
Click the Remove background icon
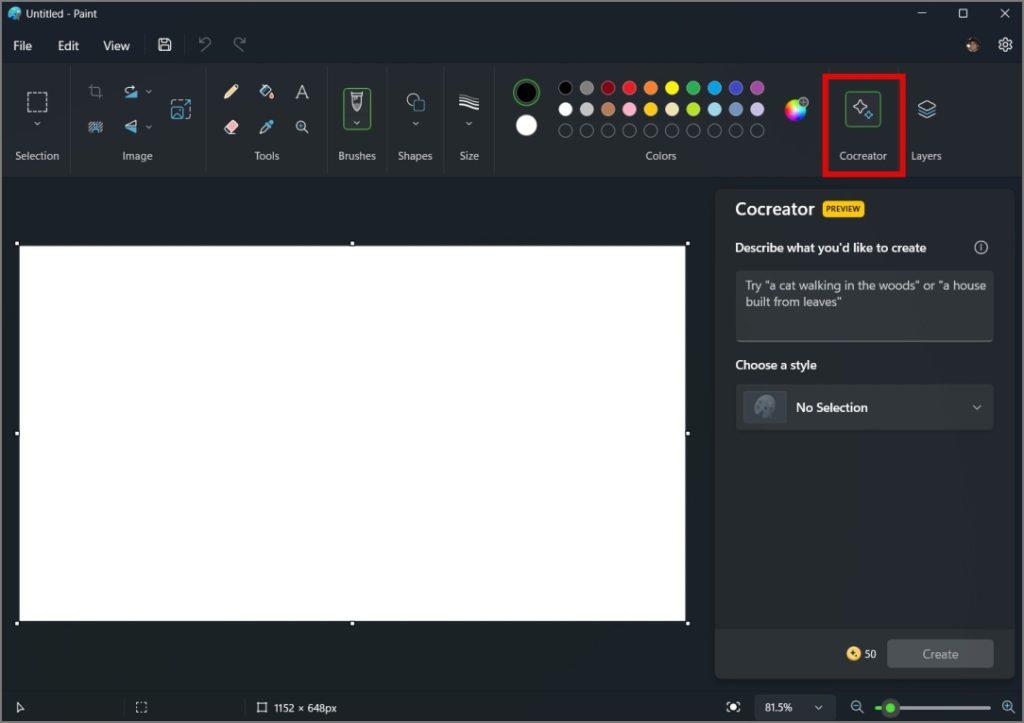95,127
